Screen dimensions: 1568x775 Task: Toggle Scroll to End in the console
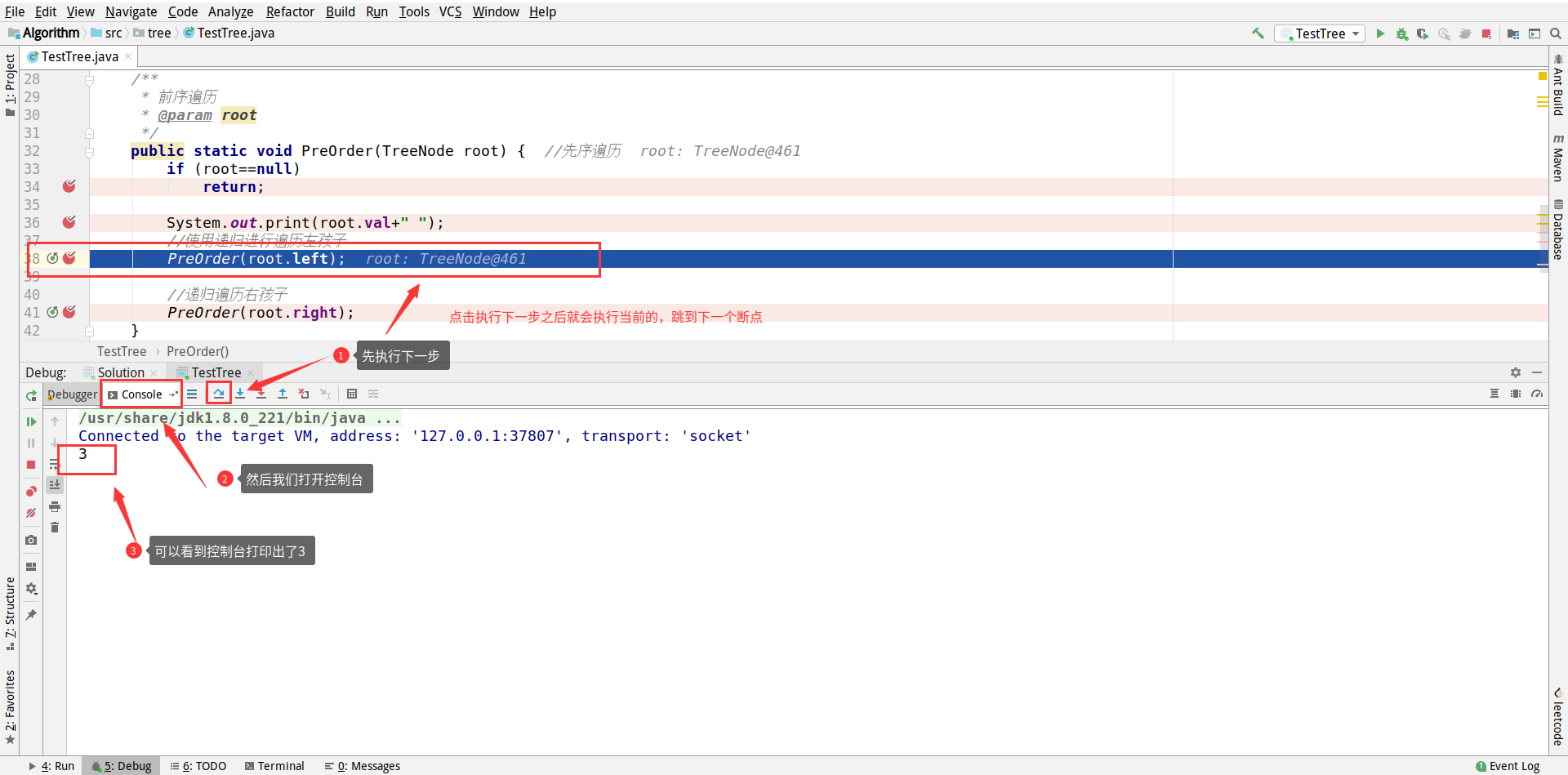(55, 485)
